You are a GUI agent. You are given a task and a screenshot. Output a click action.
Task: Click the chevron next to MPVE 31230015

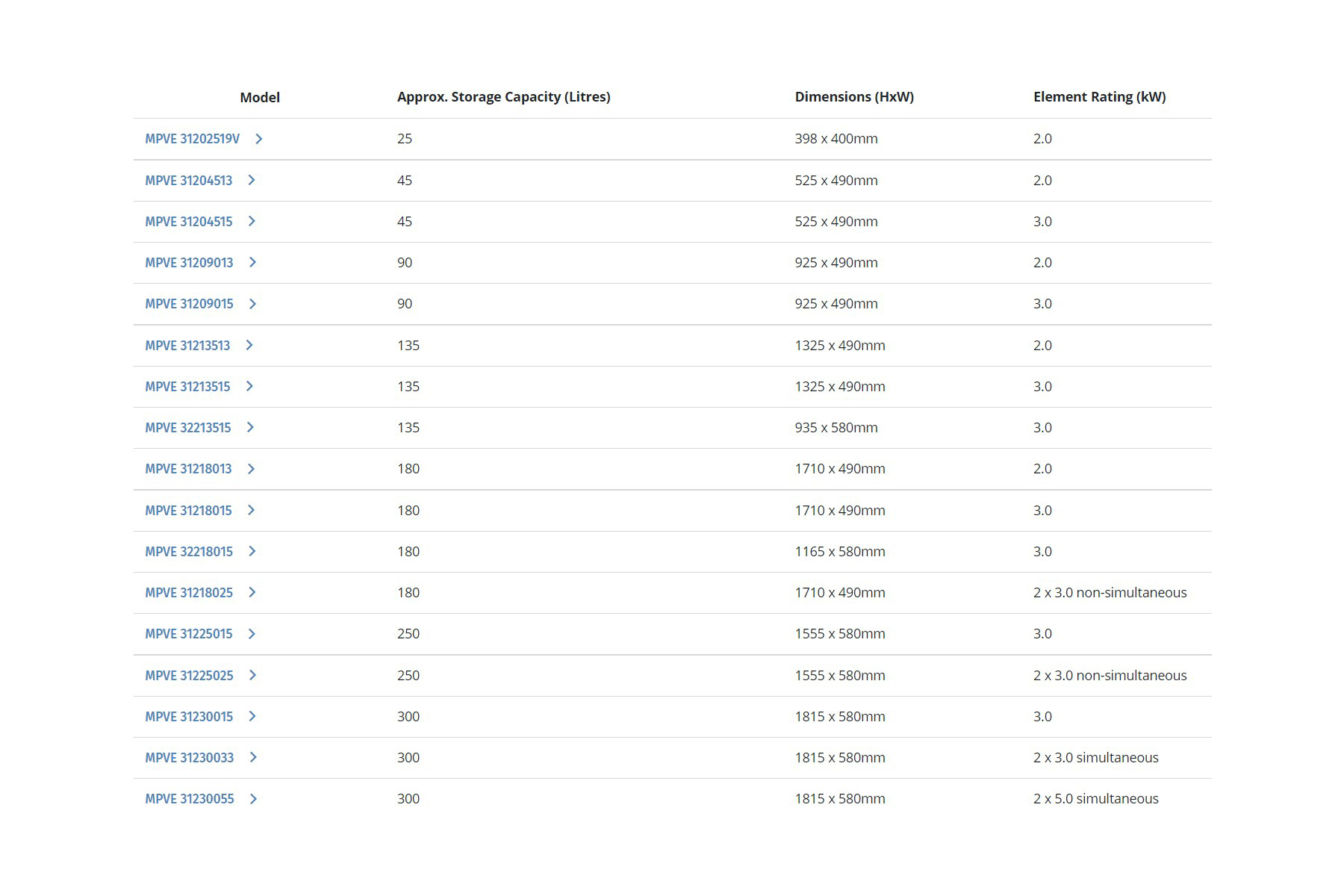point(252,717)
